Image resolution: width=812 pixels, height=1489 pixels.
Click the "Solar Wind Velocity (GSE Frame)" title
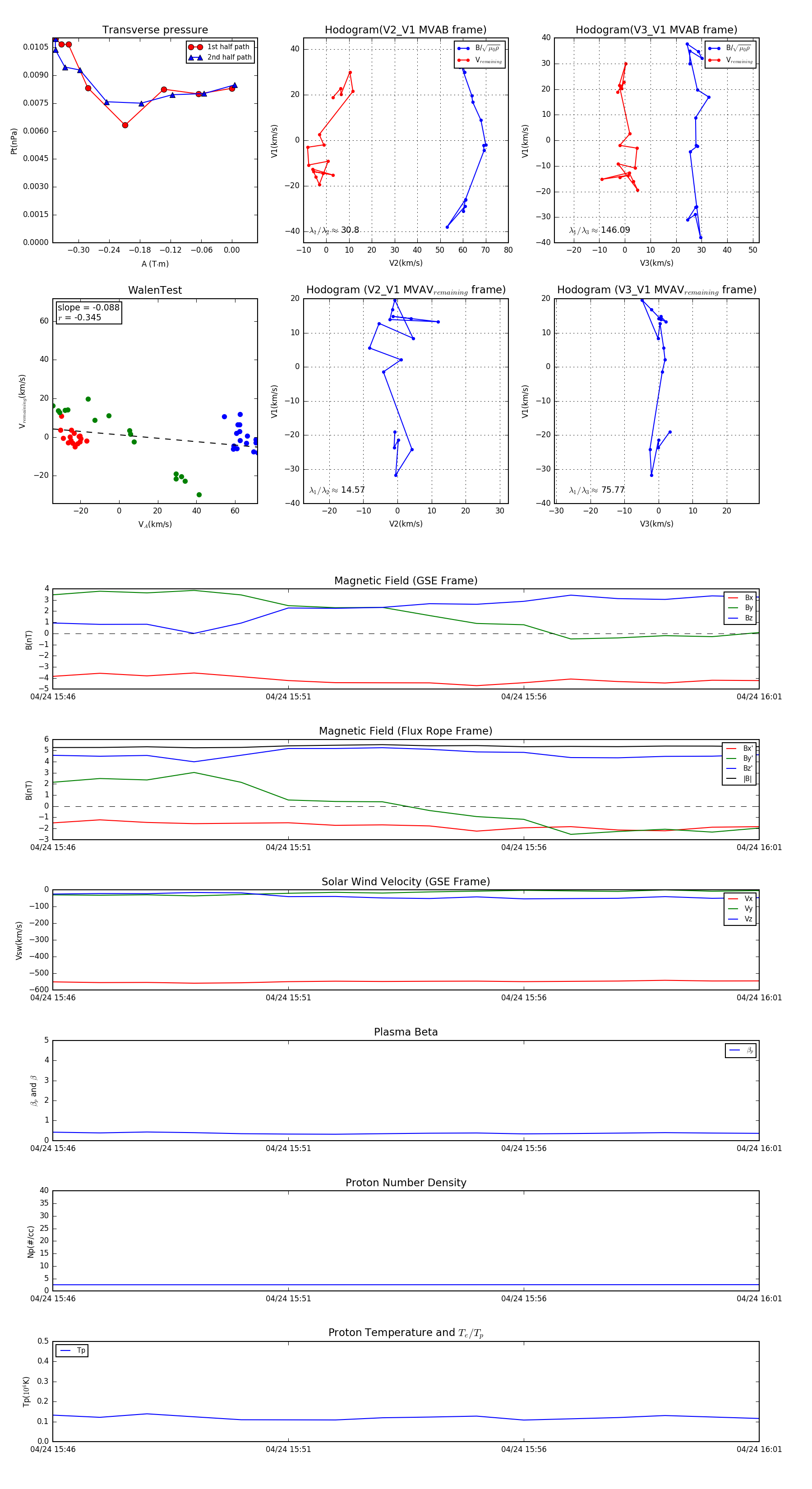pos(406,882)
